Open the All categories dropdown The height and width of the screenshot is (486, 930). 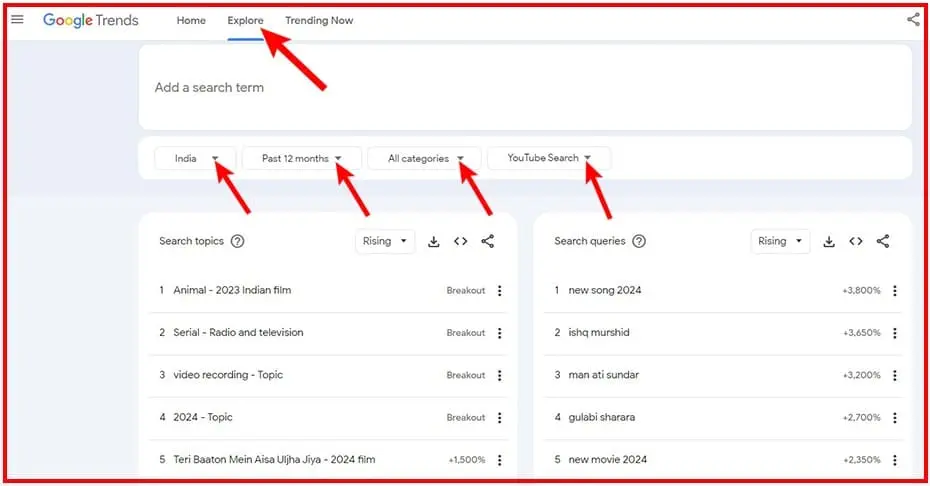[424, 158]
